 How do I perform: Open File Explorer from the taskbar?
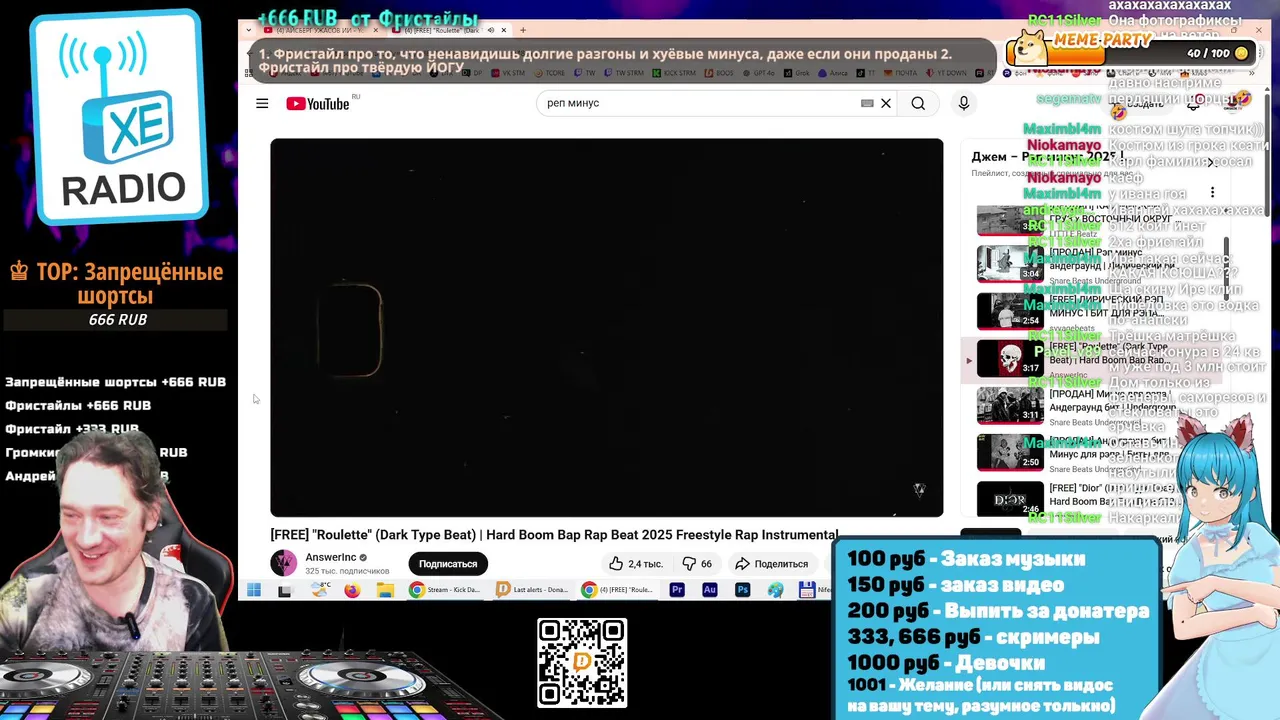coord(385,590)
